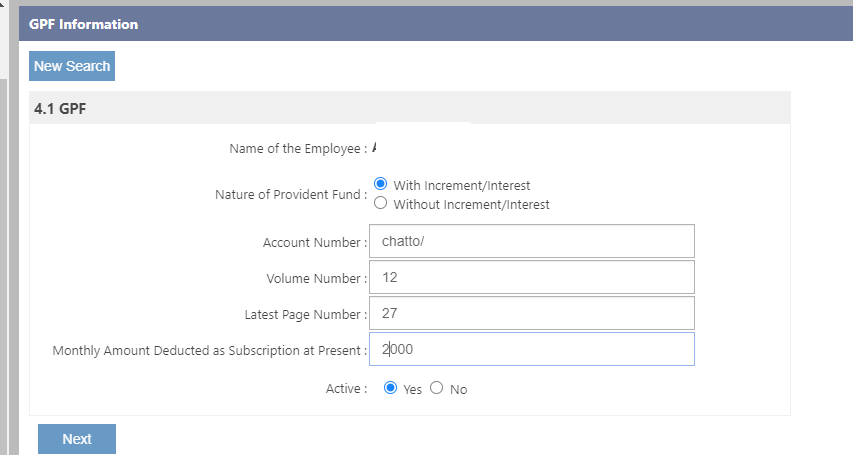Screen dimensions: 853x455
Task: Click the New Search button
Action: 71,66
